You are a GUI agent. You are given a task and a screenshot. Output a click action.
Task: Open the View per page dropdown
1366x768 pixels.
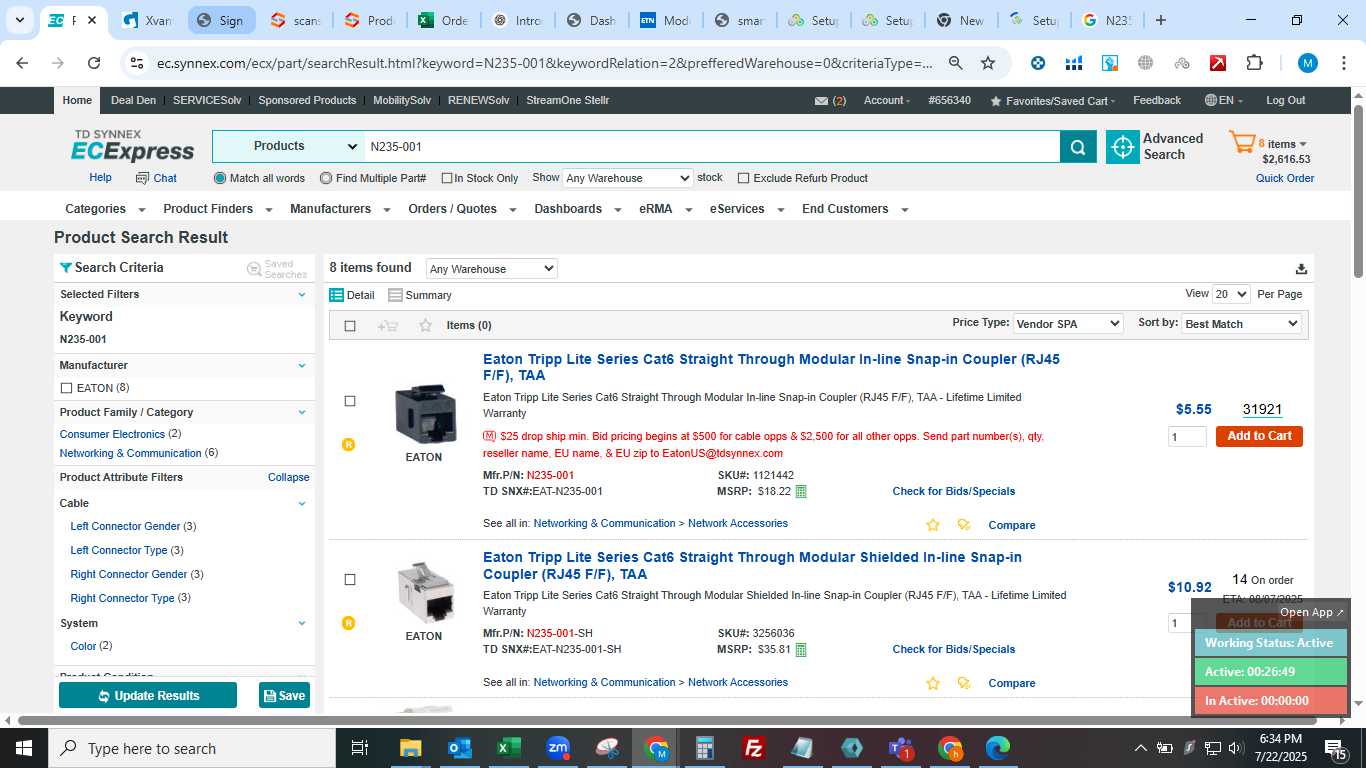point(1231,294)
